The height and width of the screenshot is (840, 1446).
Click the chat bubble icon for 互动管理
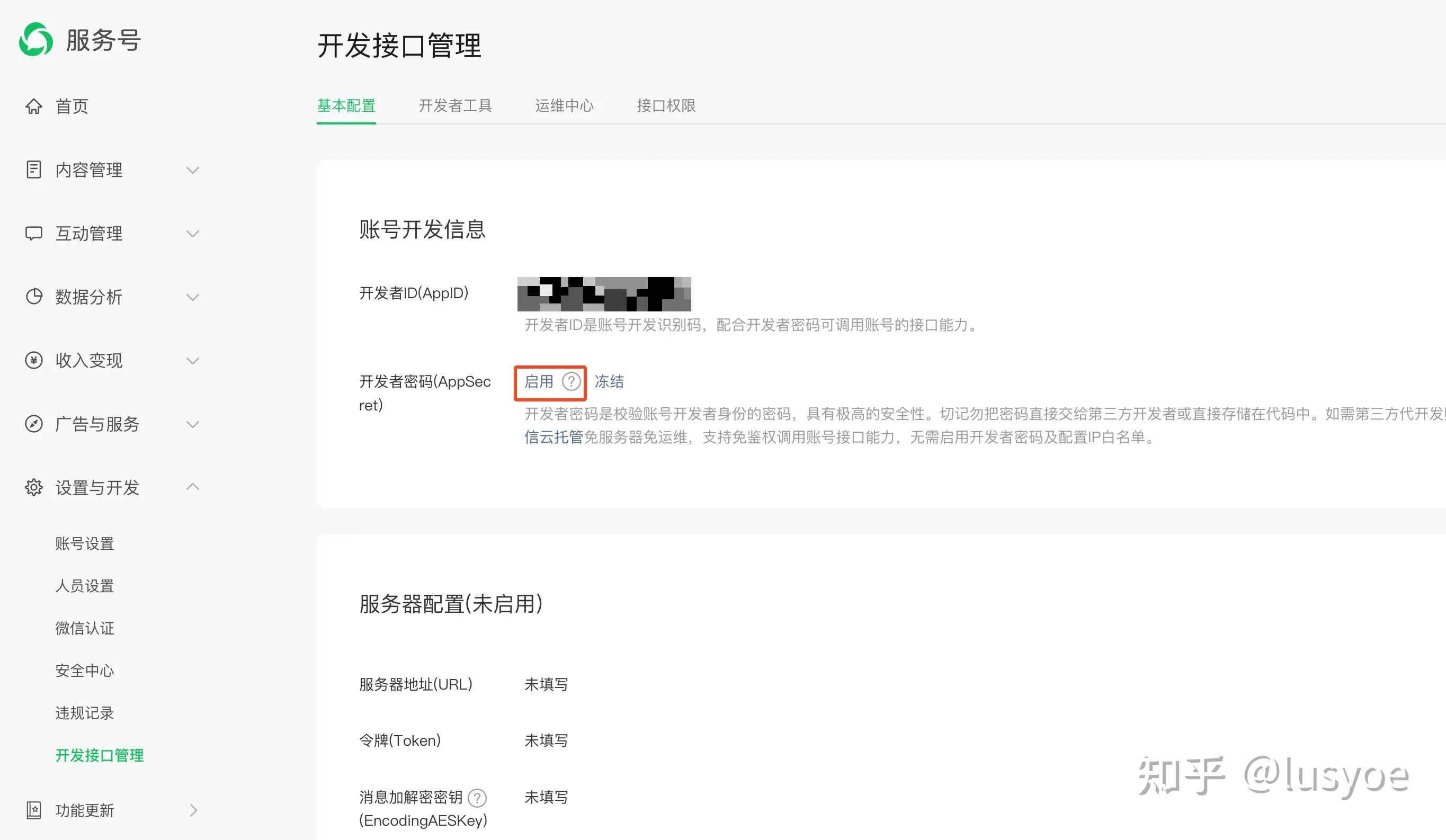(x=34, y=234)
